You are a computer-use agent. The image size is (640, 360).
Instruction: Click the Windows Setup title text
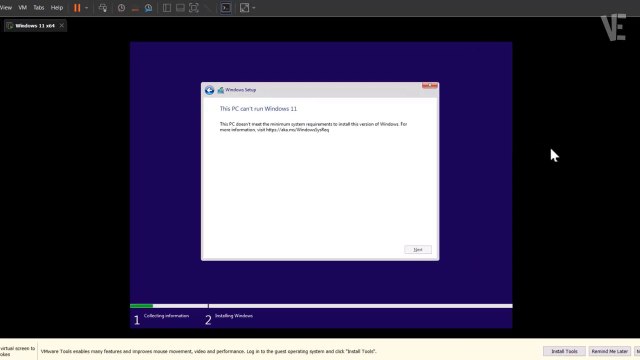point(241,90)
